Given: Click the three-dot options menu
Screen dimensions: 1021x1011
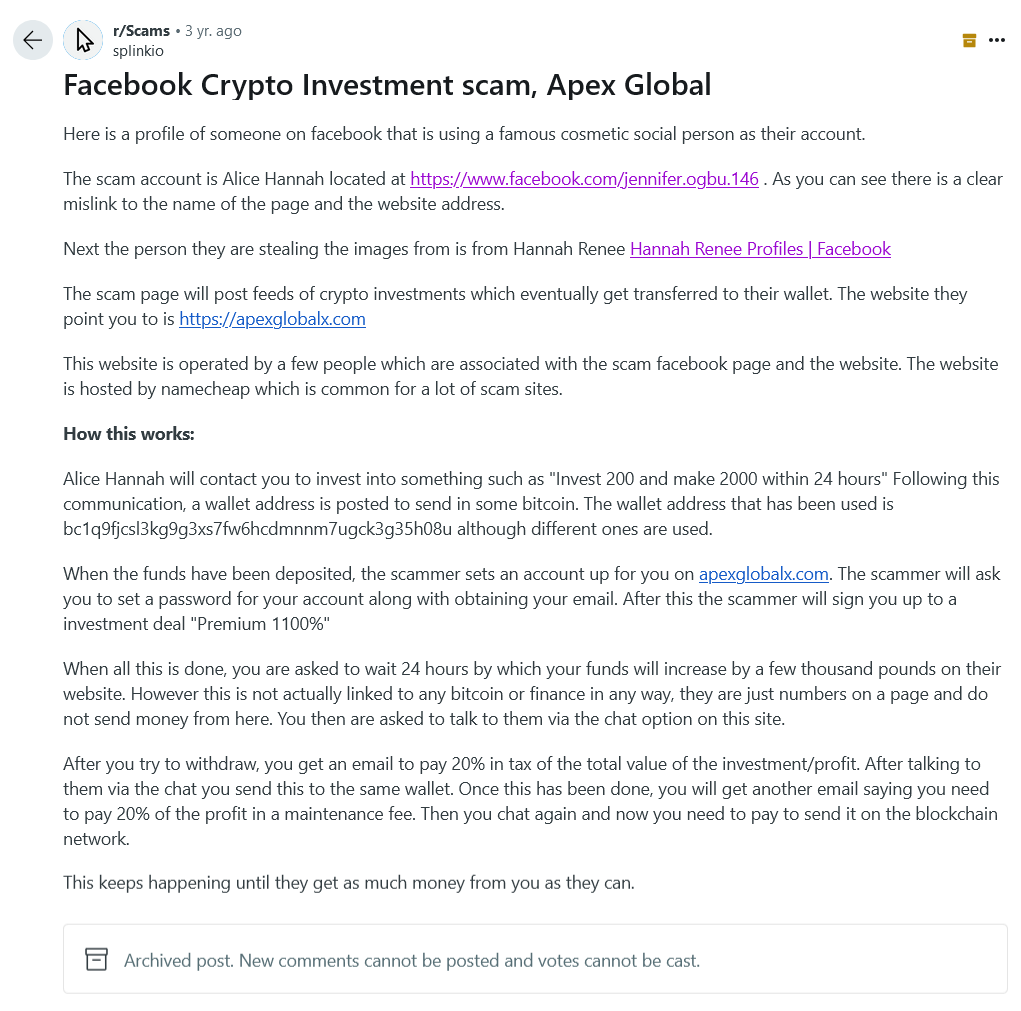Looking at the screenshot, I should pos(997,39).
